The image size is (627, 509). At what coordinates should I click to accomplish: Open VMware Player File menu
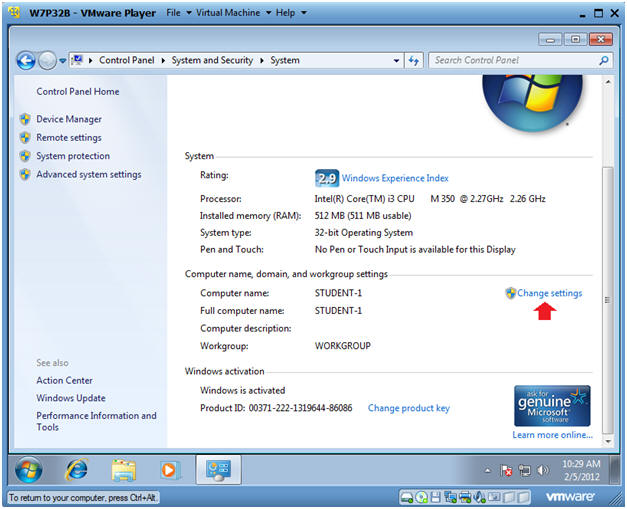tap(178, 13)
